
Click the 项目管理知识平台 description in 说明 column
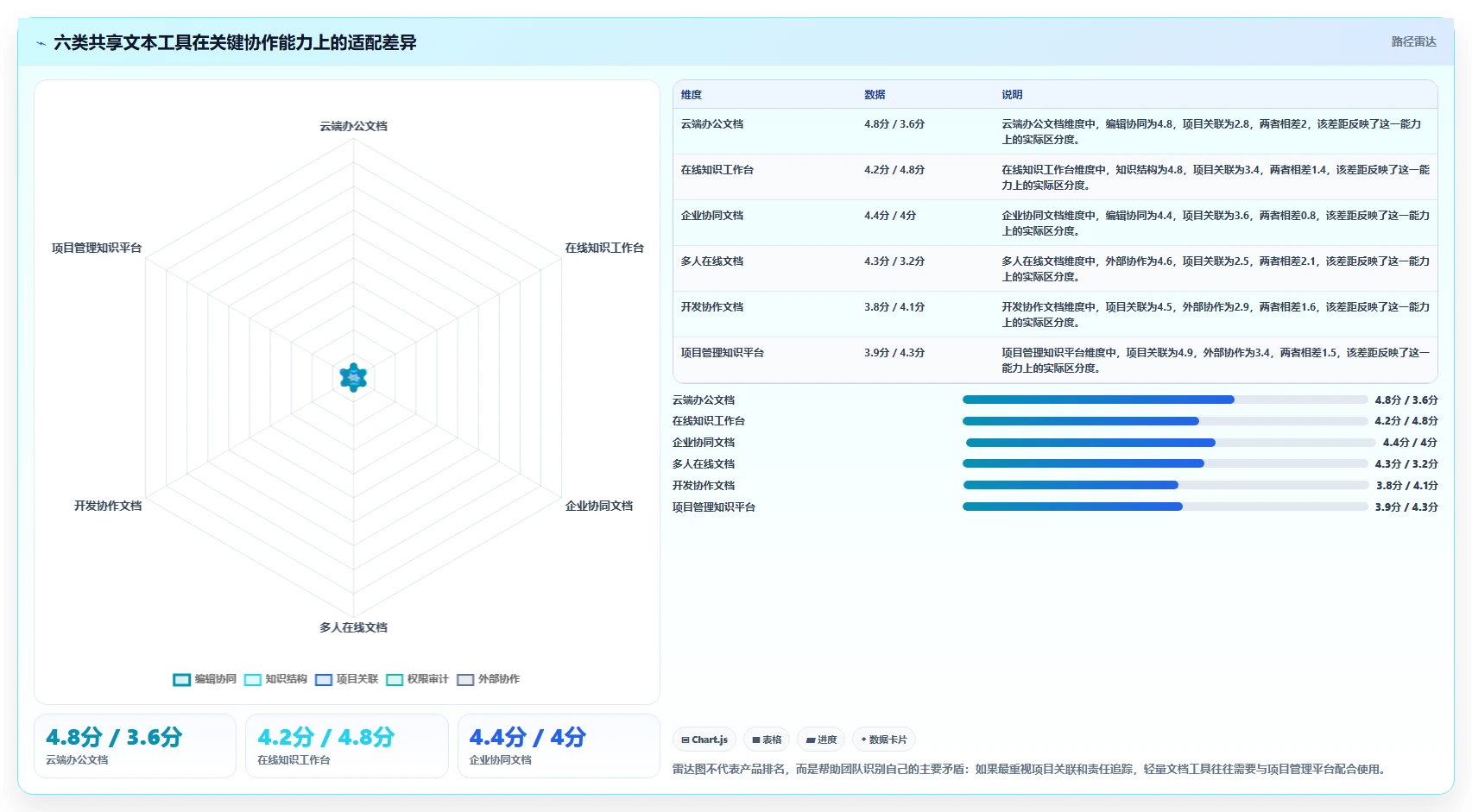pos(1216,361)
